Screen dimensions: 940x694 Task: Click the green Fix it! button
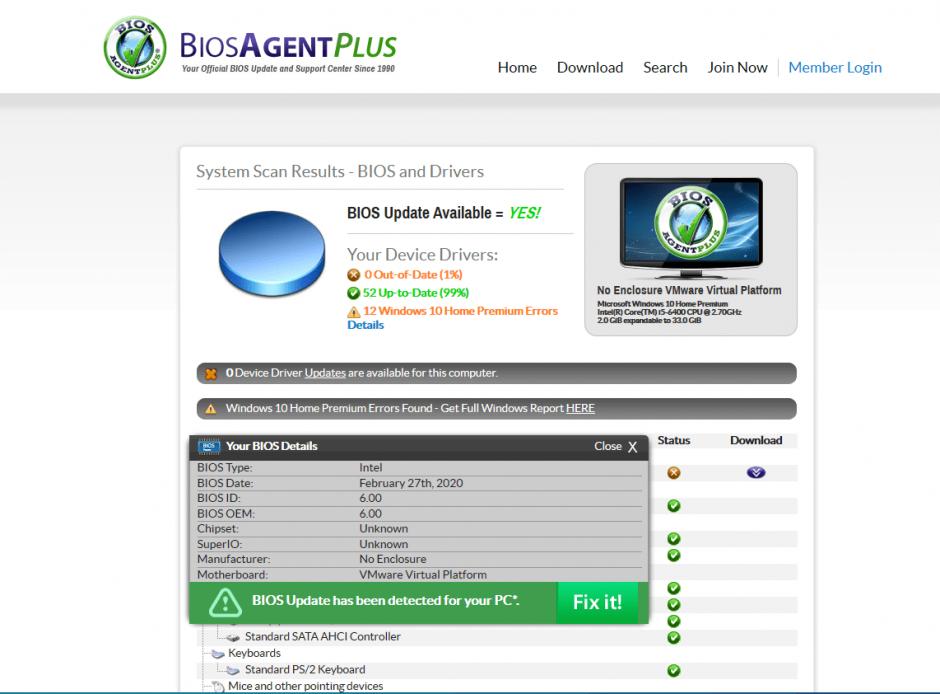(x=597, y=602)
